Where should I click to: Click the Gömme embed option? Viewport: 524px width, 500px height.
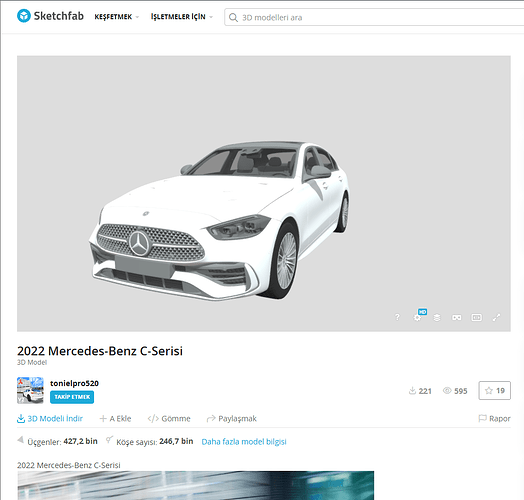tap(169, 418)
